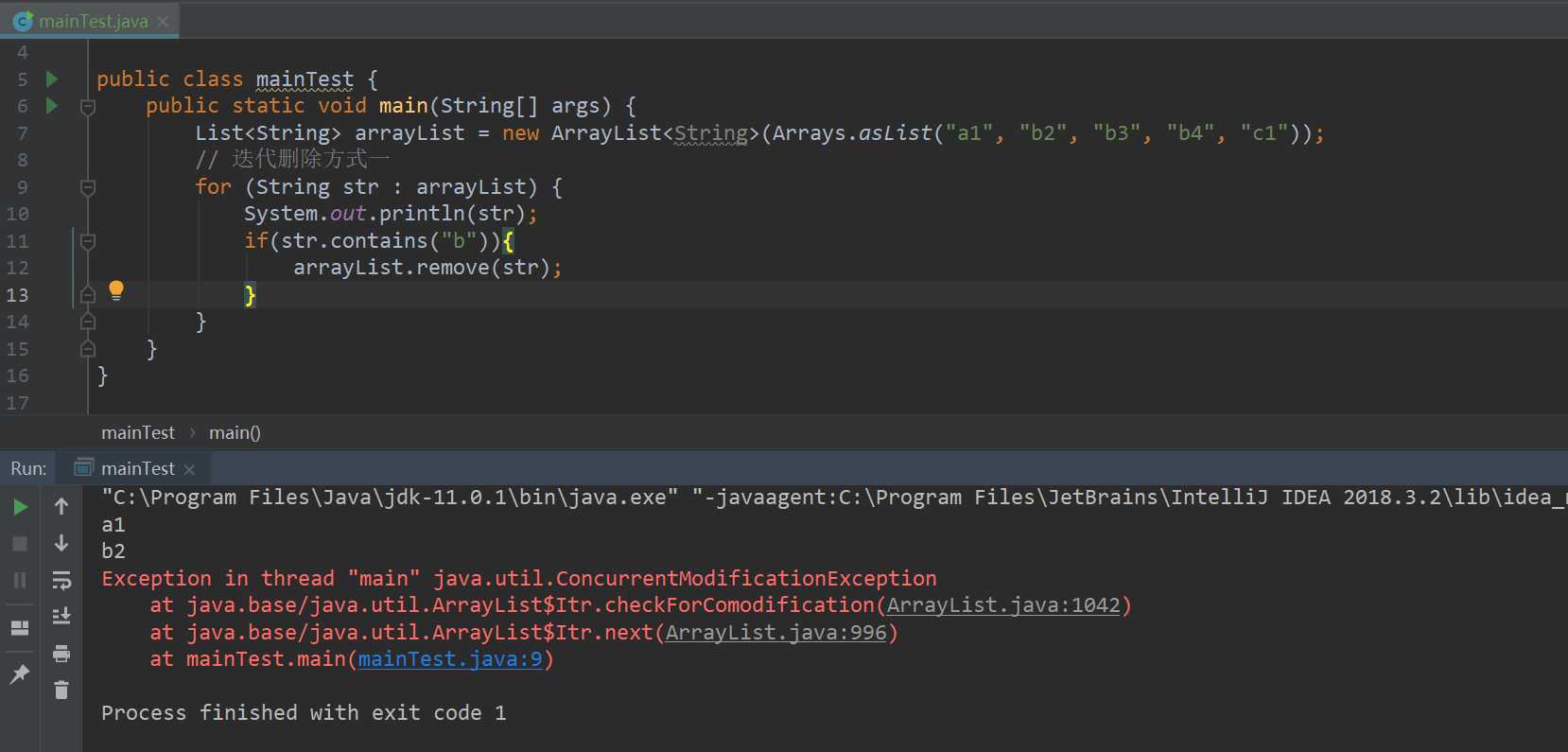Screen dimensions: 1568x752
Task: Close the mainTest.java editor tab
Action: click(x=163, y=21)
